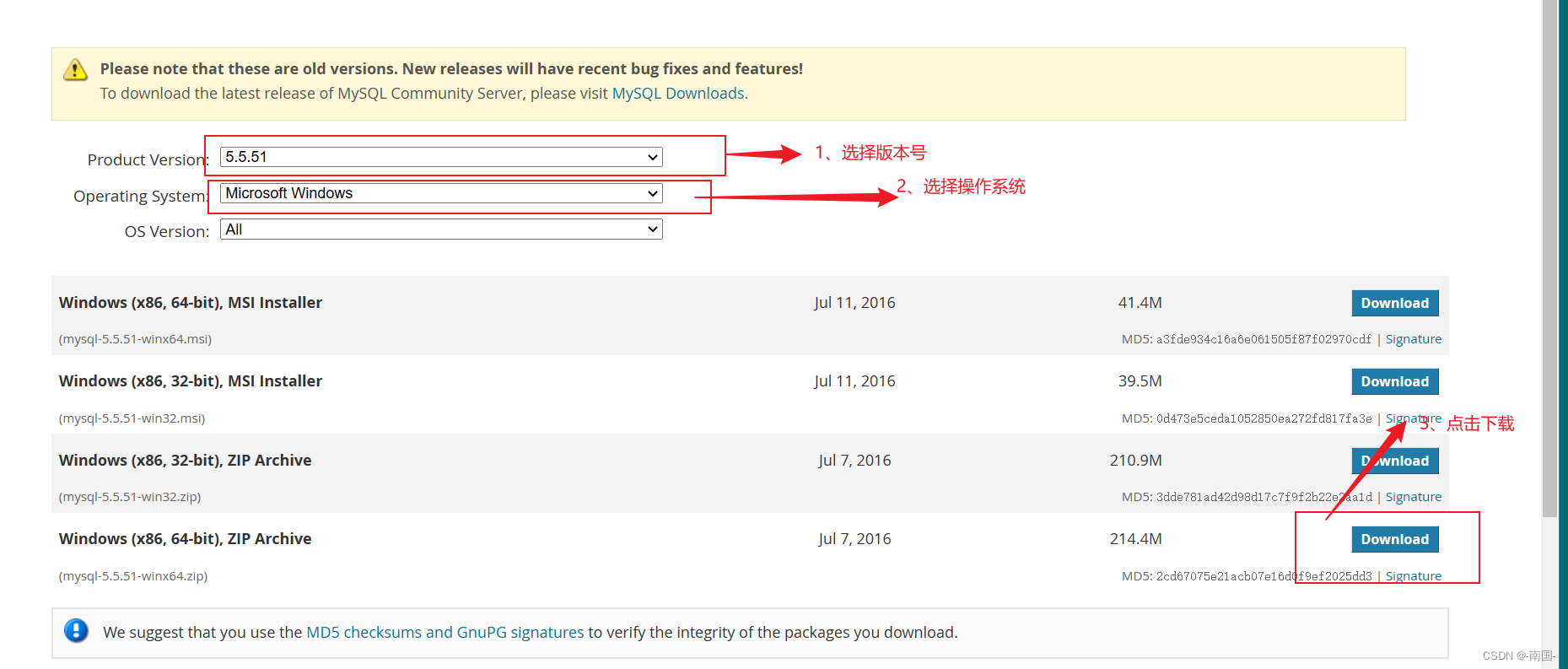This screenshot has width=1568, height=669.
Task: Open the Operating System dropdown showing Microsoft Windows
Action: tap(441, 193)
